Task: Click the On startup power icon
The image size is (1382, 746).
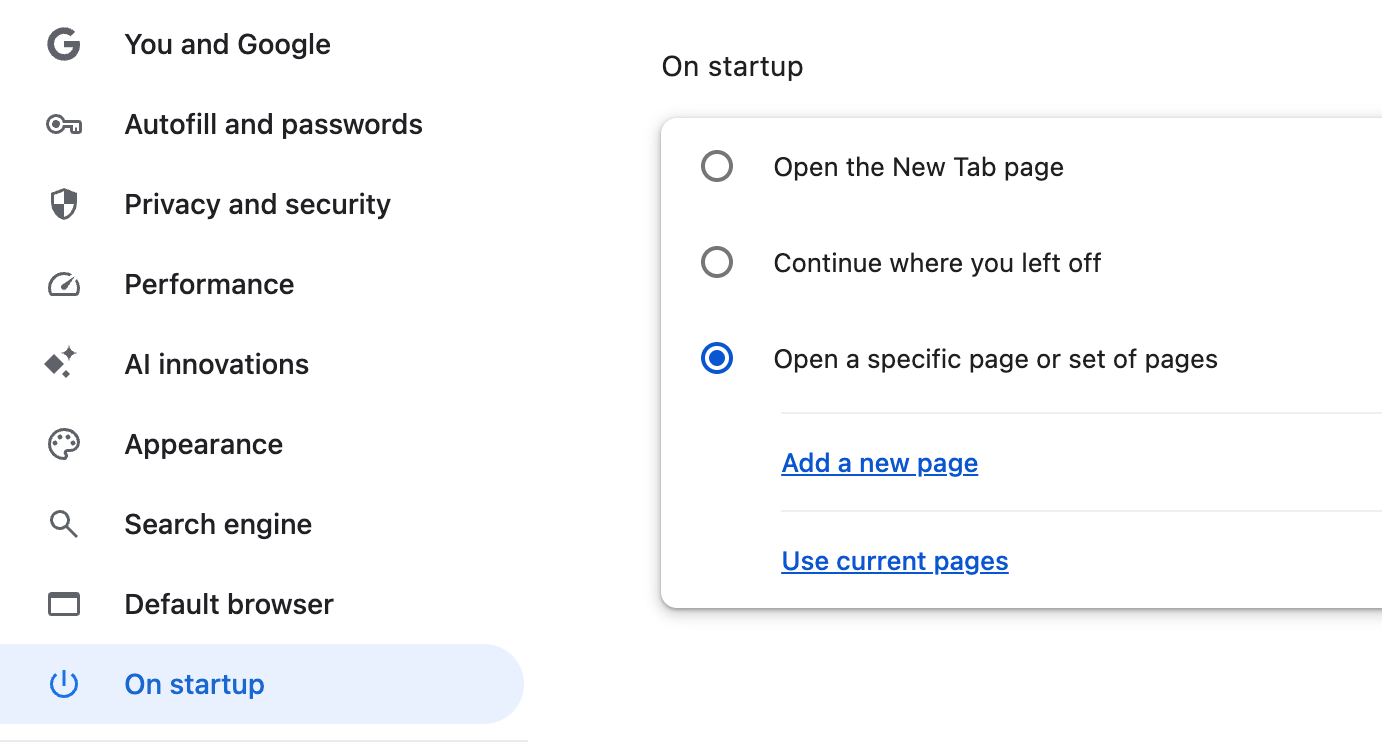Action: [x=62, y=684]
